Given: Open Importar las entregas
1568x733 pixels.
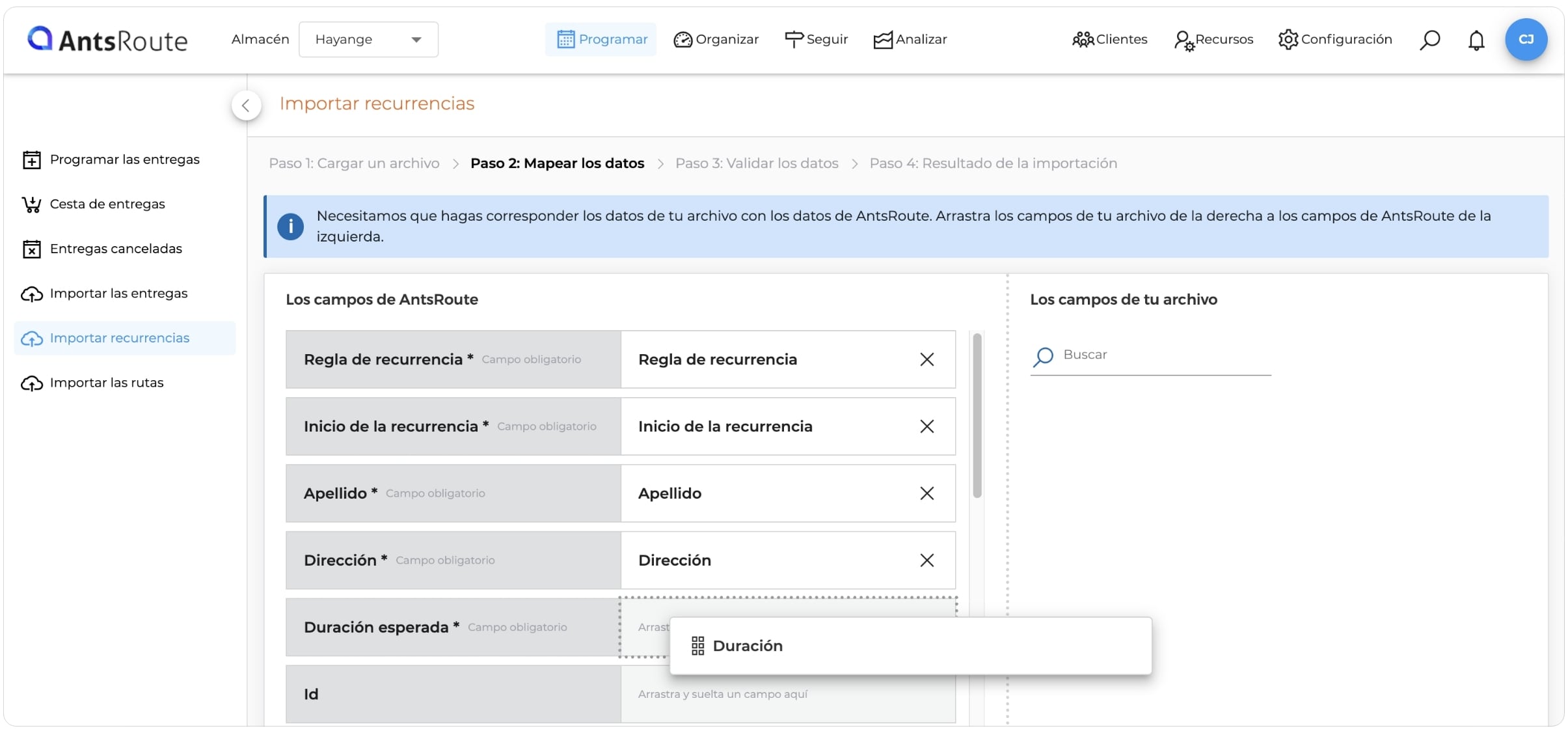Looking at the screenshot, I should pyautogui.click(x=125, y=294).
